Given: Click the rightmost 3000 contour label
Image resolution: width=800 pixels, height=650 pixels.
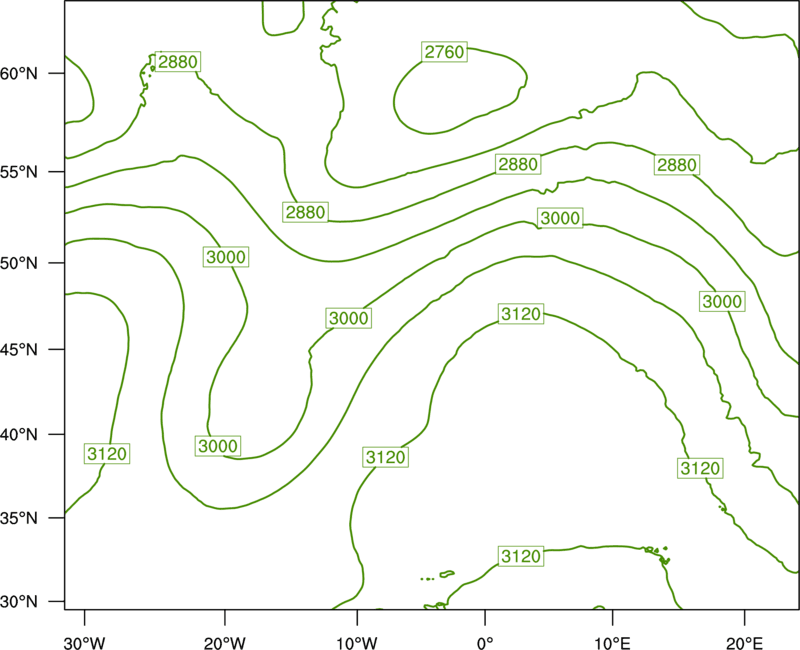Looking at the screenshot, I should [x=722, y=302].
